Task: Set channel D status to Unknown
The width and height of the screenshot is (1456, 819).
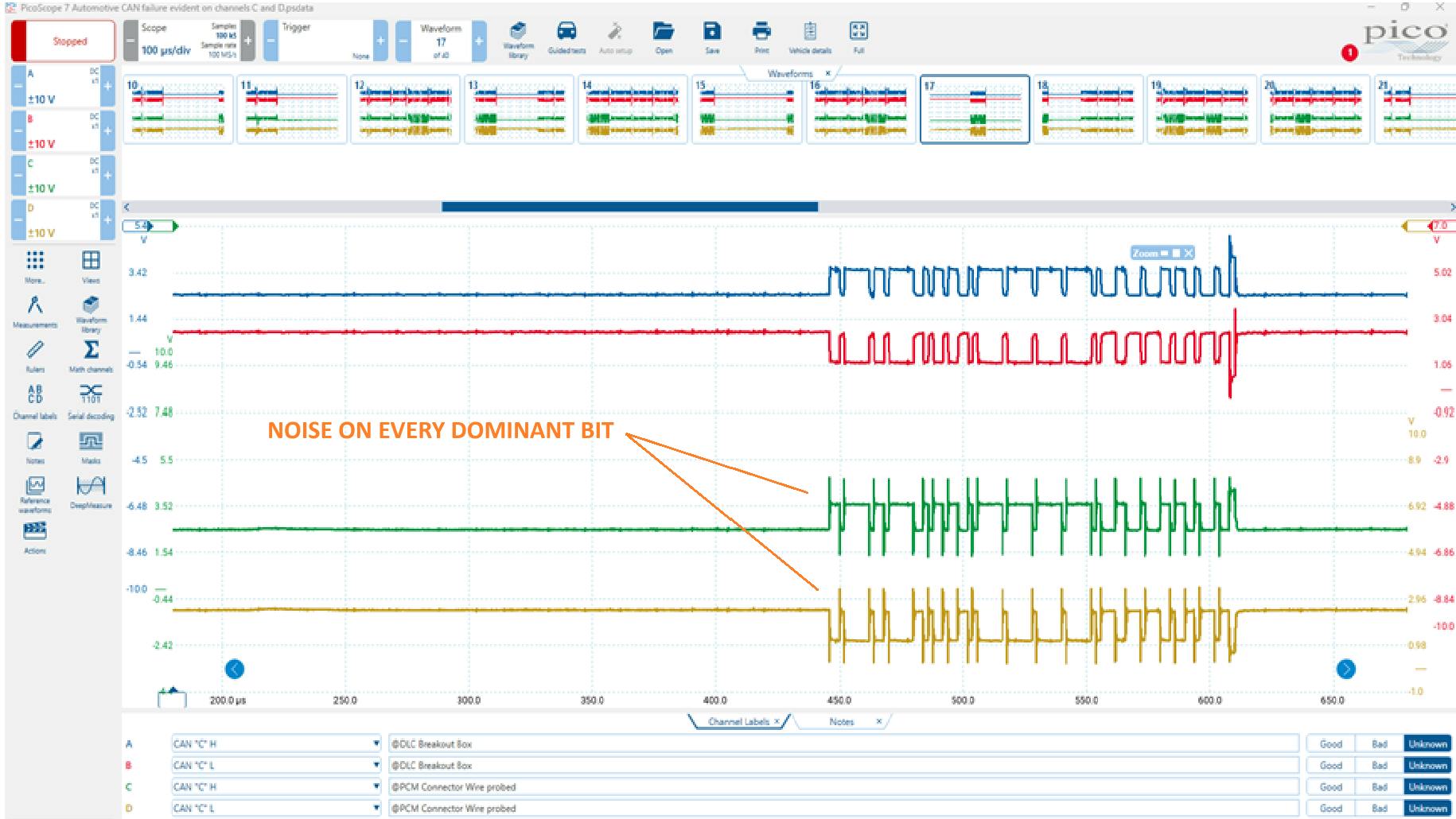Action: 1427,809
